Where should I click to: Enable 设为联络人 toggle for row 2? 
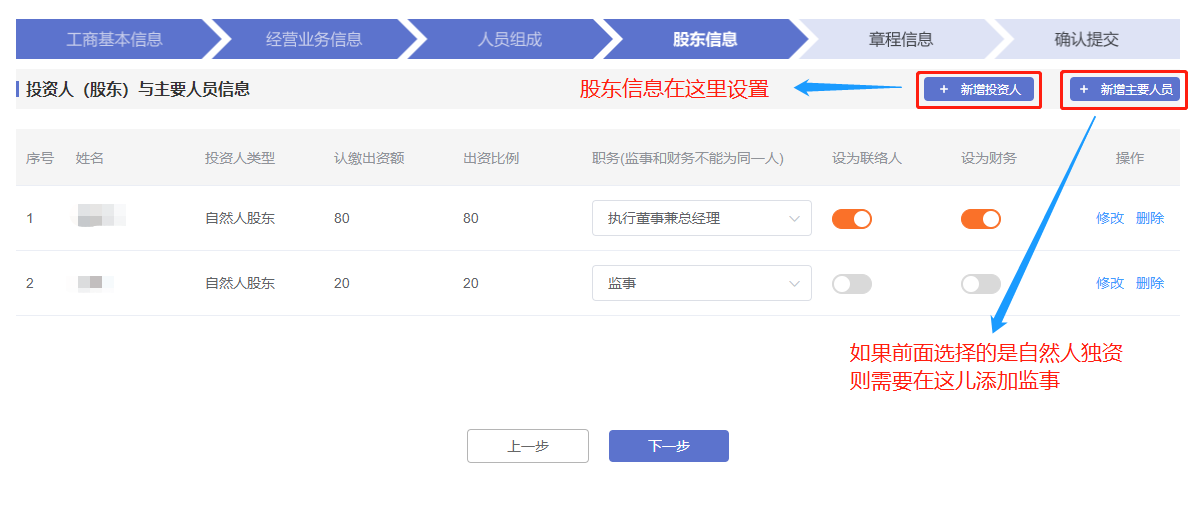(852, 284)
